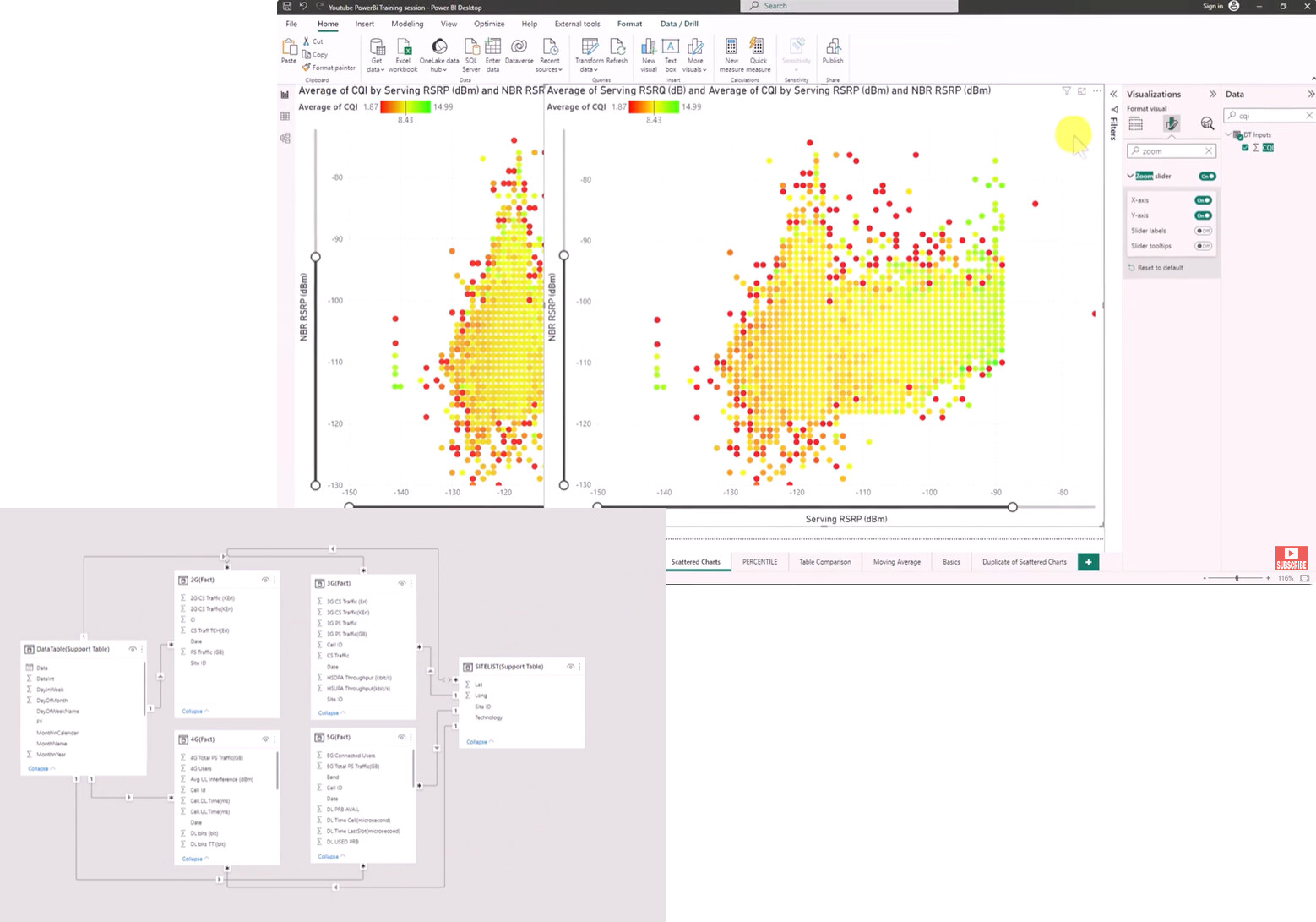
Task: Insert a Text box
Action: pos(671,55)
